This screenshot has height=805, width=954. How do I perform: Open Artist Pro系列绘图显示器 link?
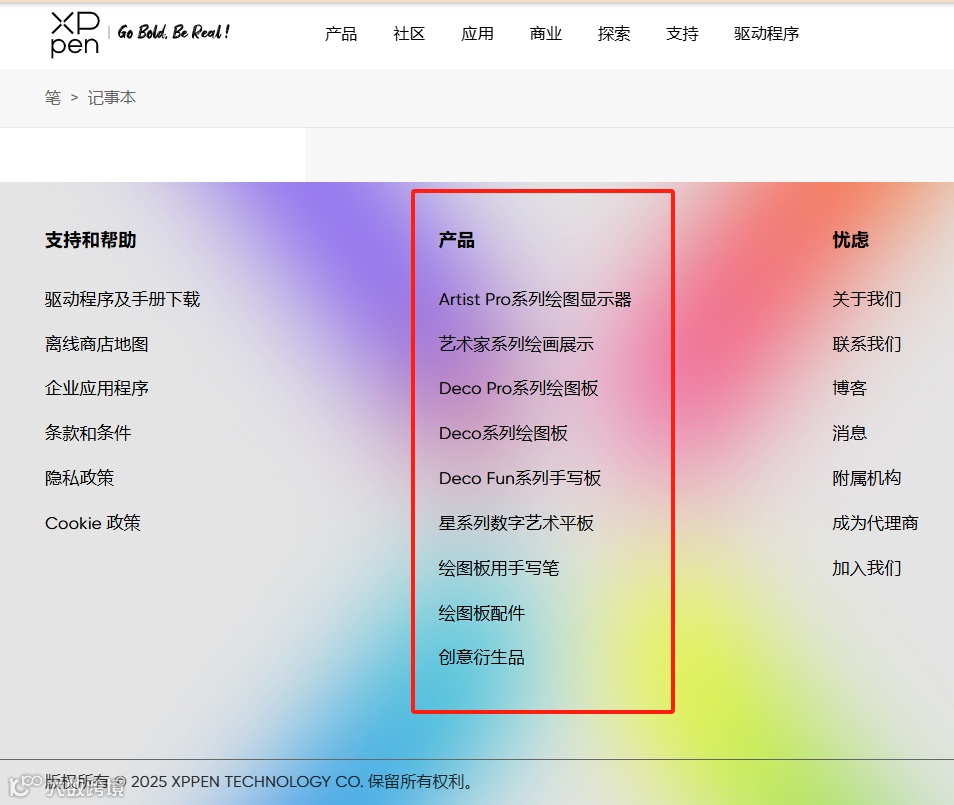tap(535, 299)
